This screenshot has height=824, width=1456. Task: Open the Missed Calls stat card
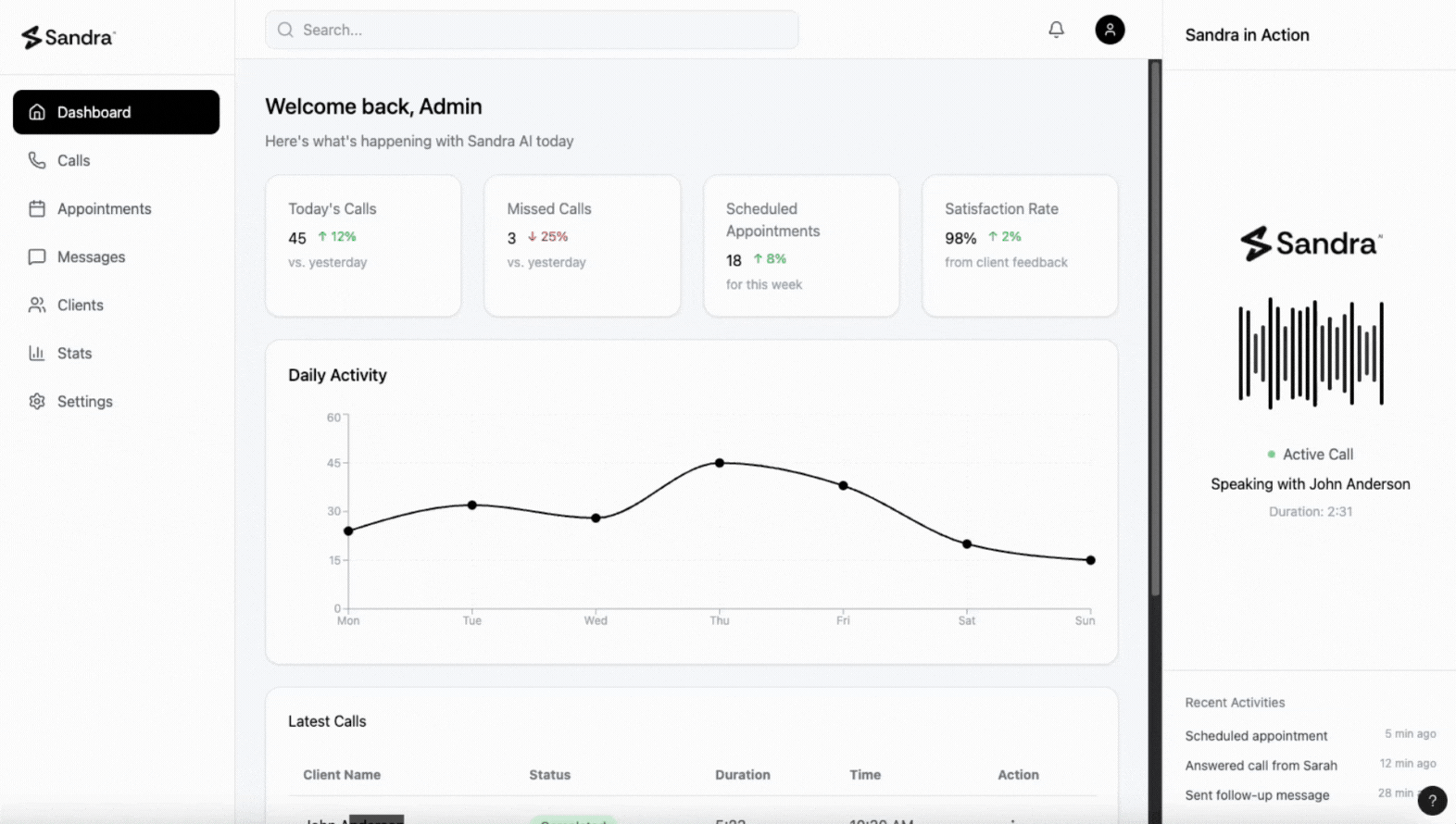[x=582, y=245]
